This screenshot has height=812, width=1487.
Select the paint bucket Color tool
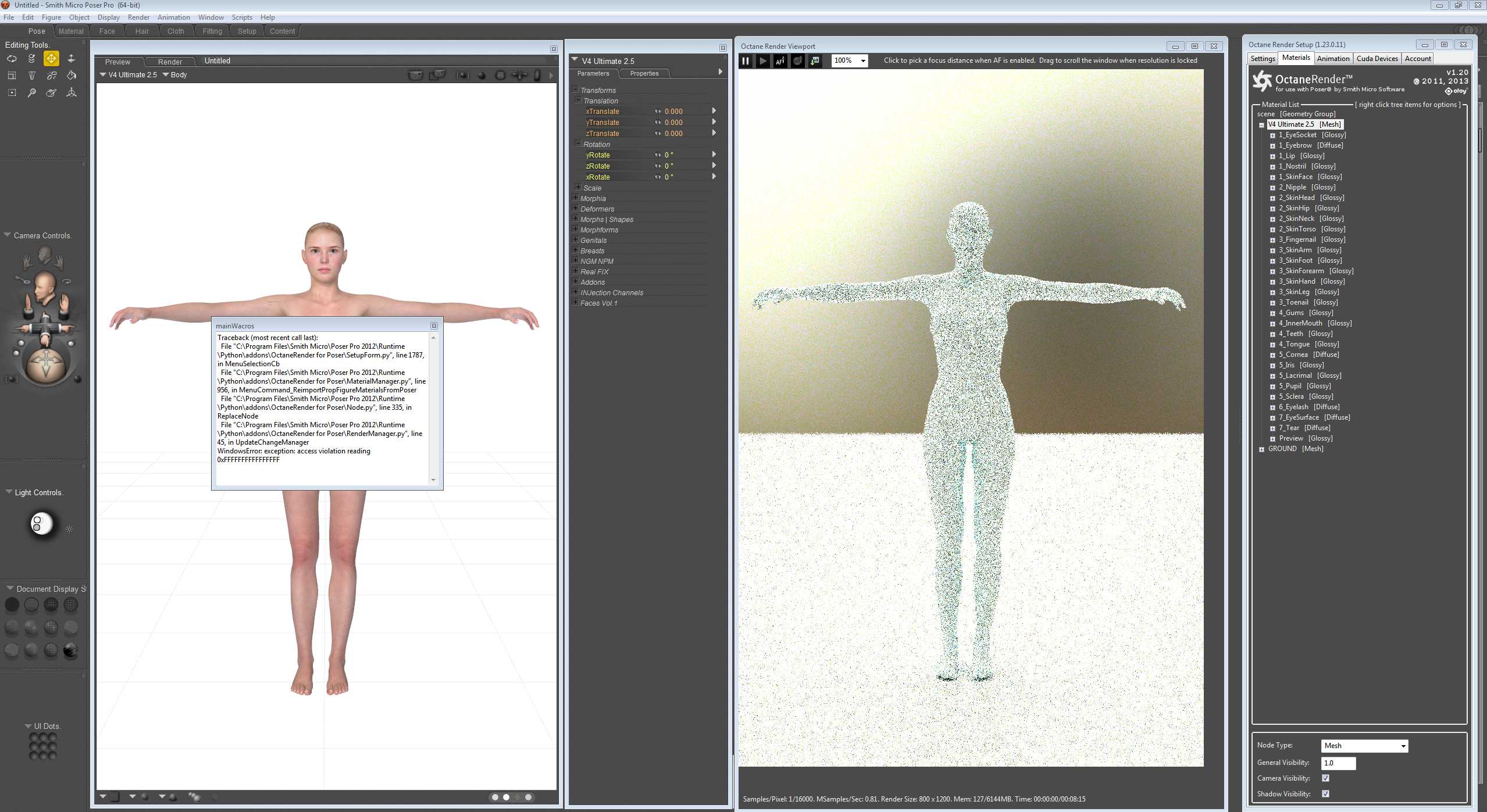point(71,76)
